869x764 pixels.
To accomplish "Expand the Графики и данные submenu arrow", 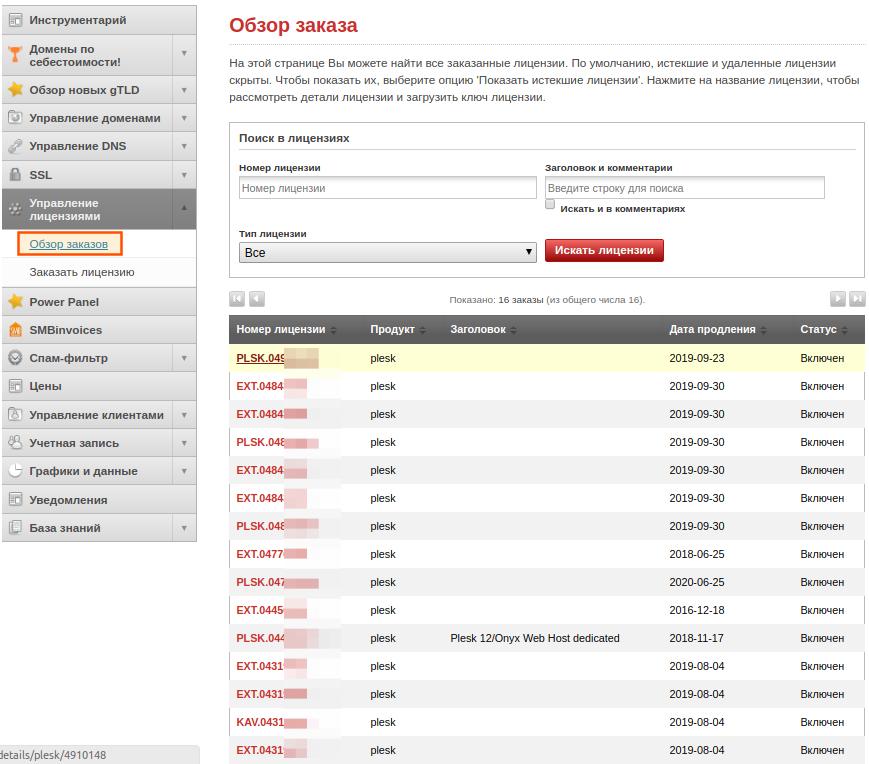I will [x=184, y=471].
